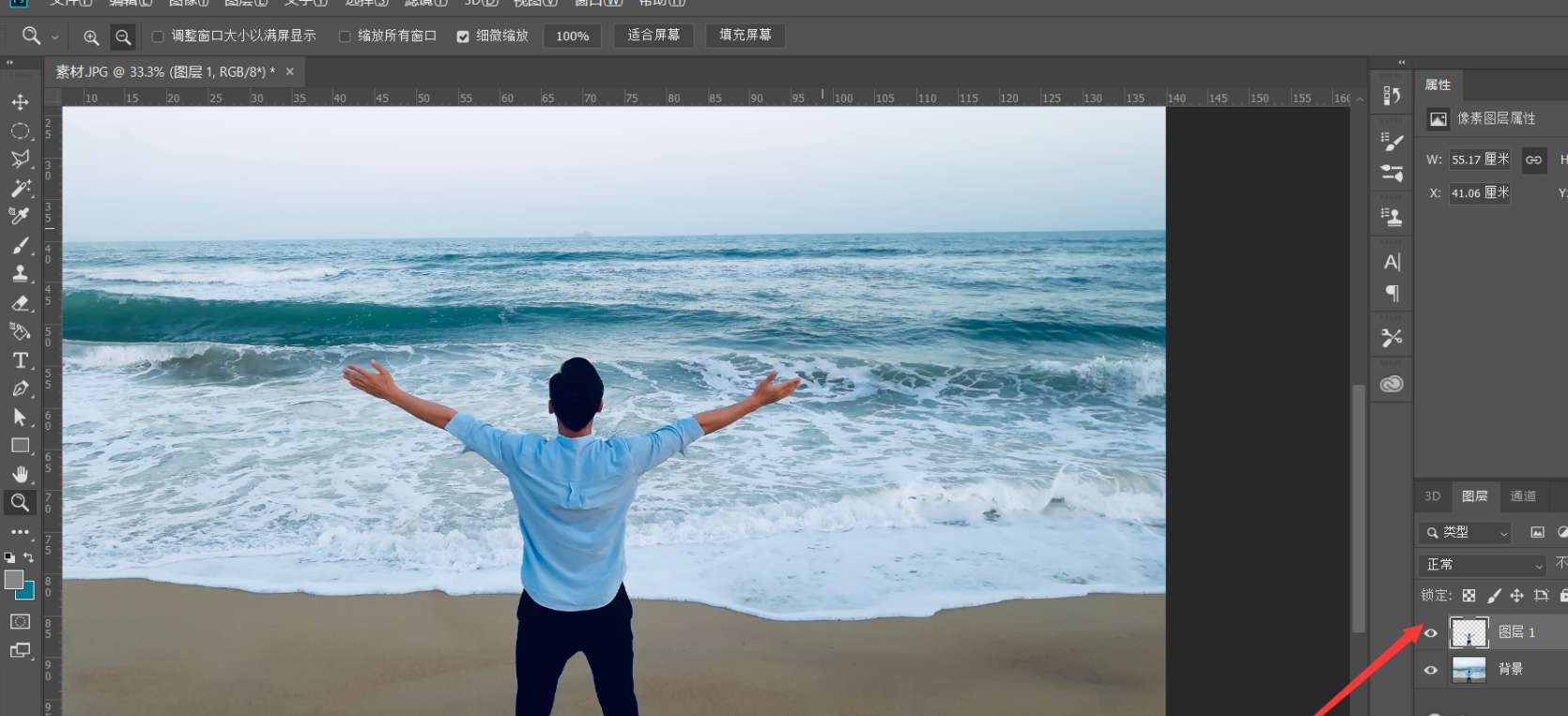Enable zoom all windows checkbox

[x=345, y=37]
